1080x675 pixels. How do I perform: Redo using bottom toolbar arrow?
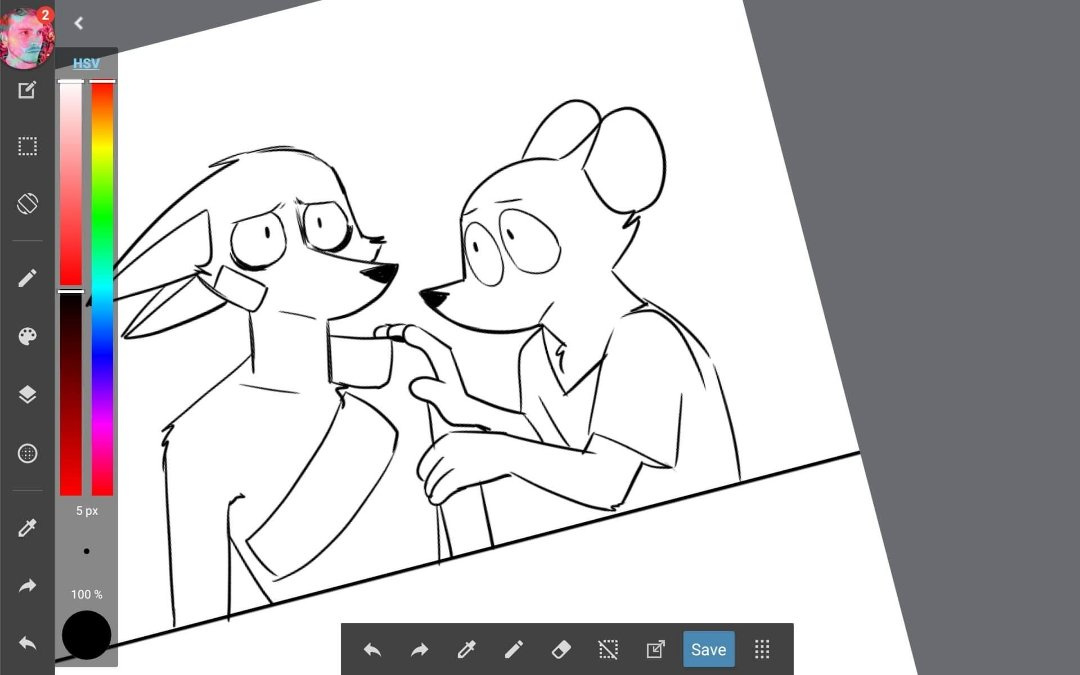point(419,650)
